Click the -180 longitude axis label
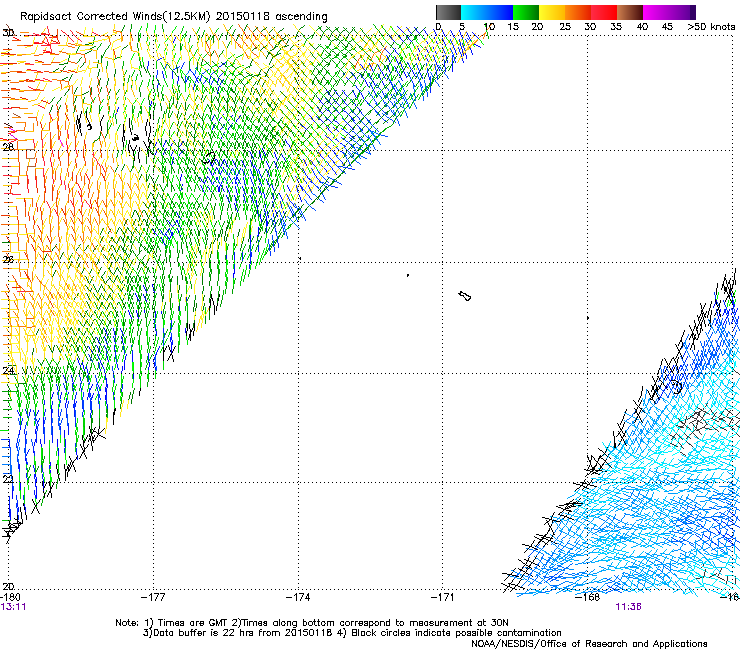 click(8, 597)
